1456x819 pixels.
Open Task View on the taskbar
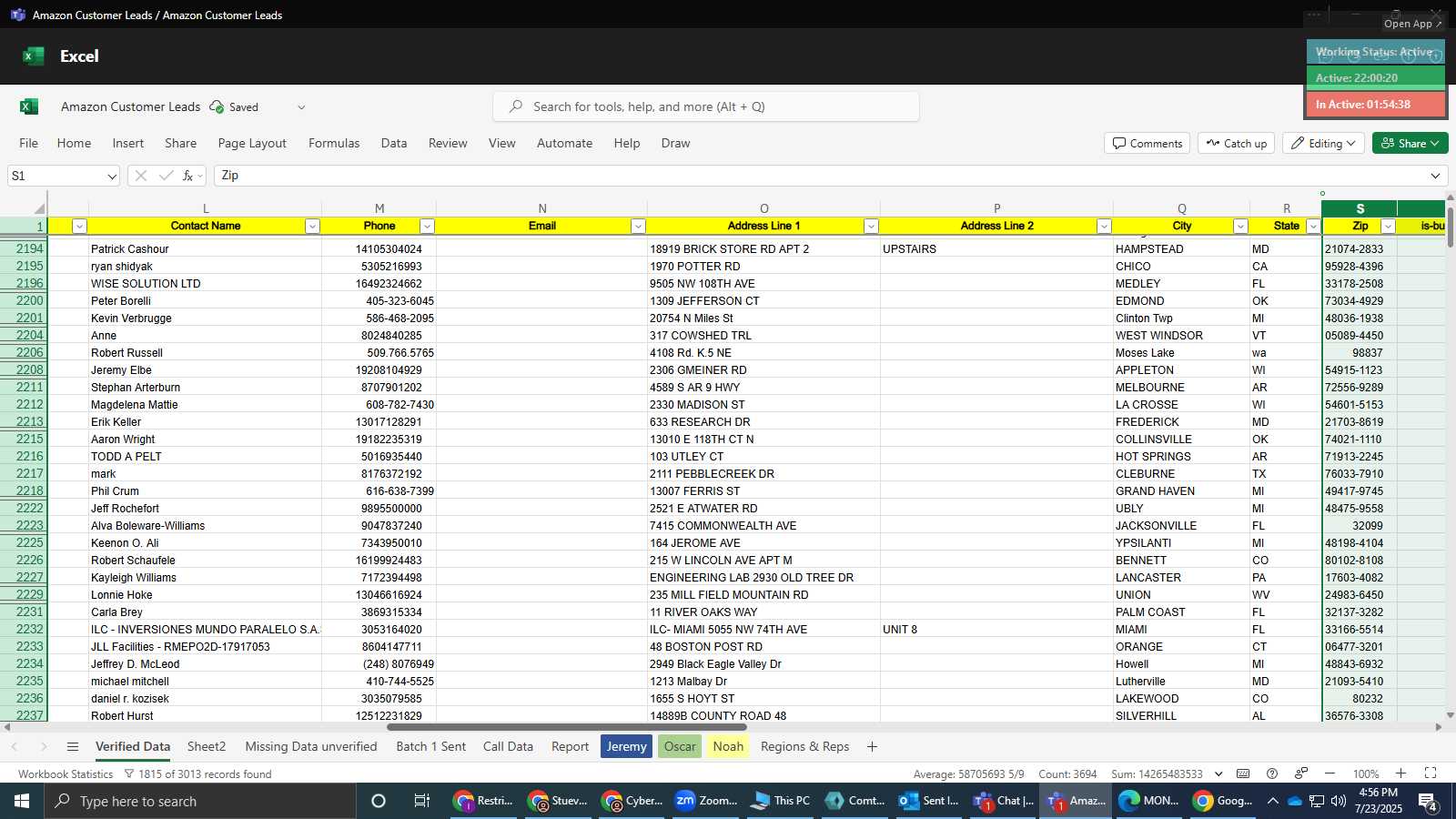click(422, 801)
